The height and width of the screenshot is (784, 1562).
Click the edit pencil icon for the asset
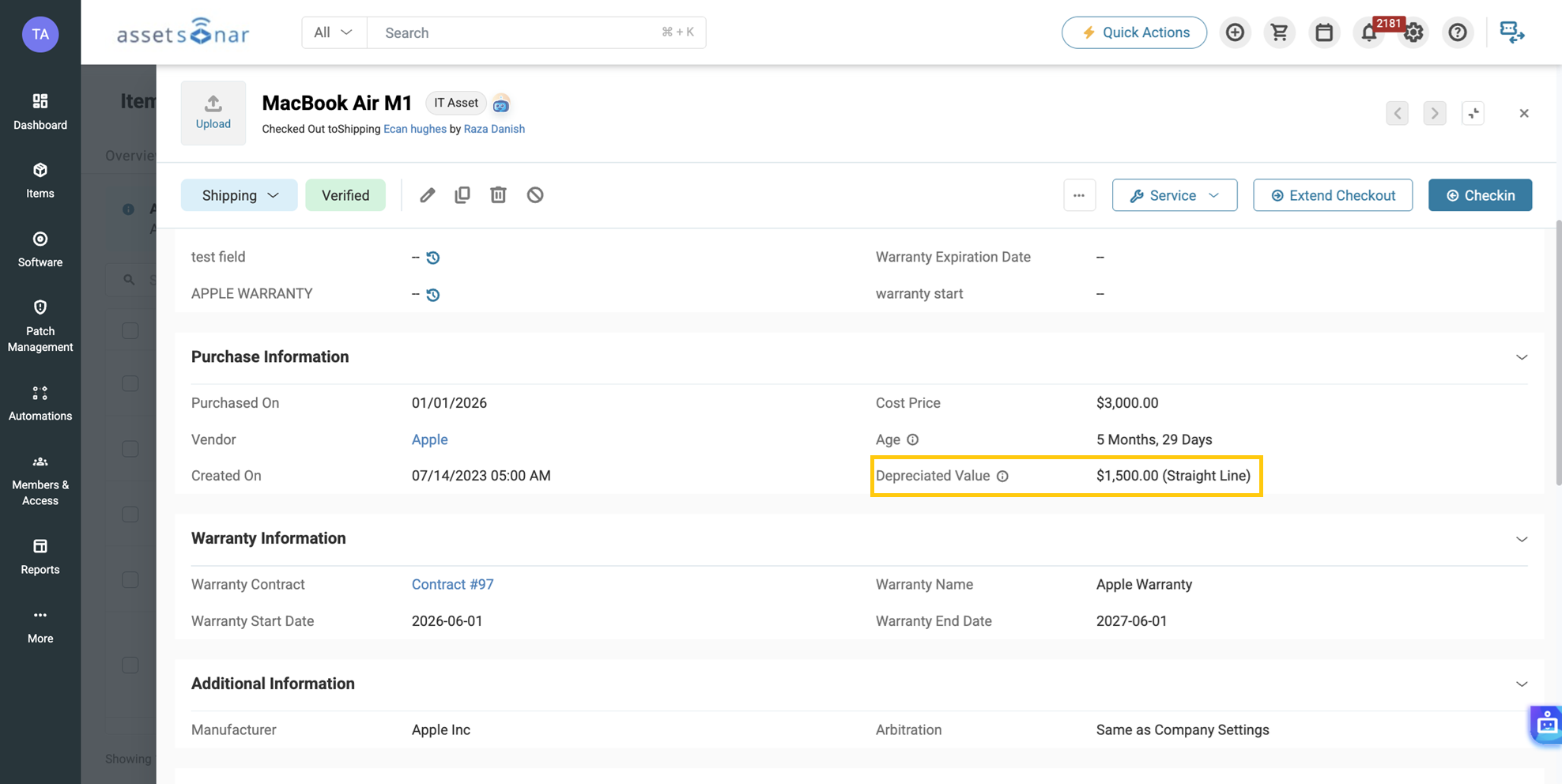point(427,195)
